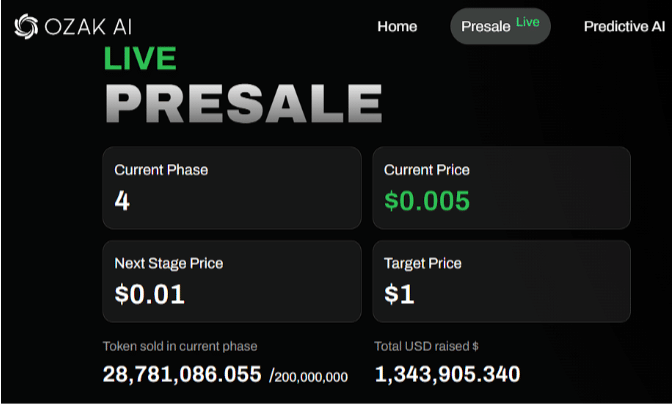Select the Current Price label
The height and width of the screenshot is (405, 672).
click(427, 170)
